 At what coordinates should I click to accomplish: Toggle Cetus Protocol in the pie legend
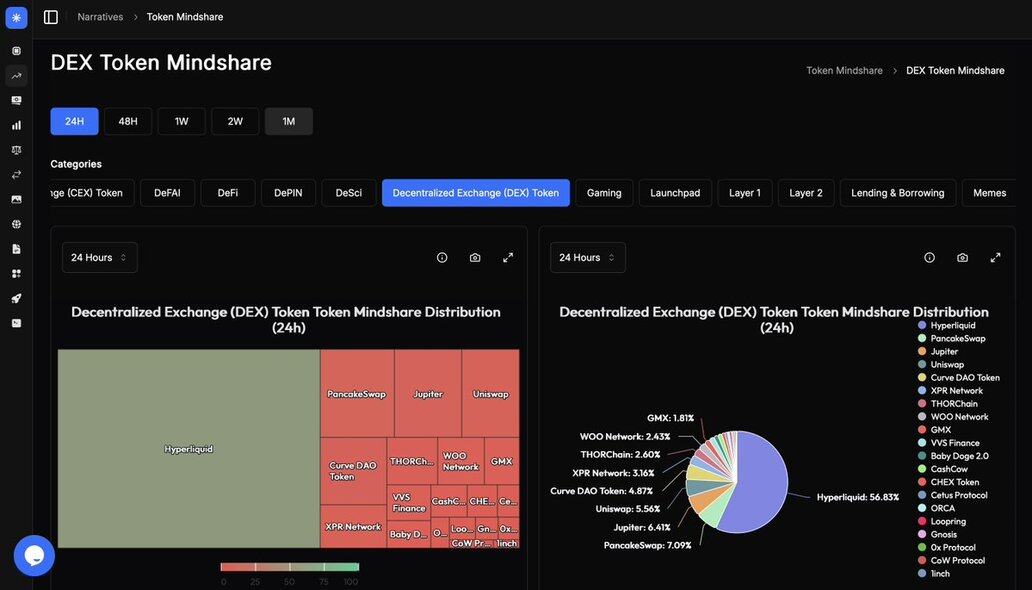pos(952,495)
